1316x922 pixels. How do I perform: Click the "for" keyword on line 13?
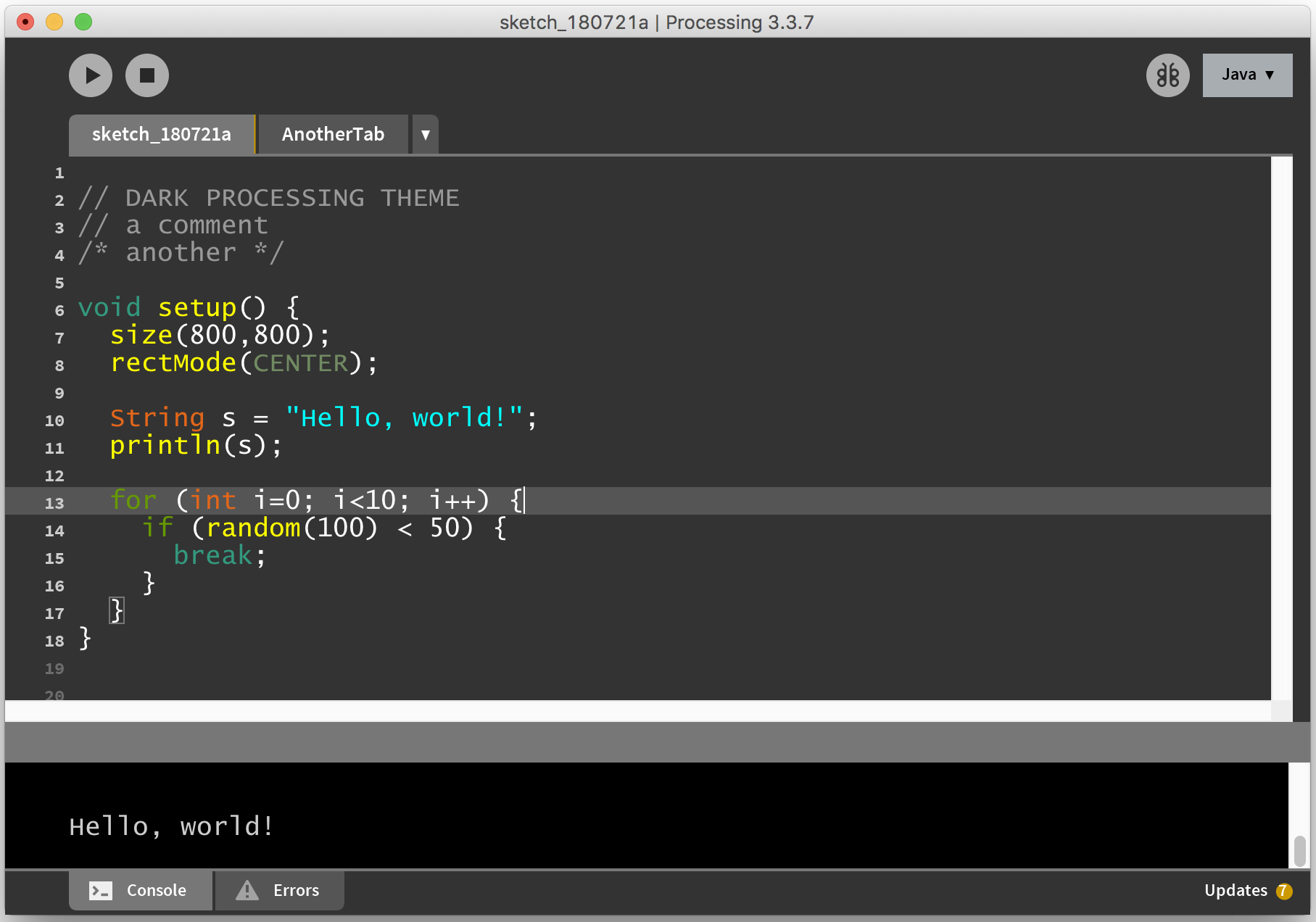click(x=133, y=500)
